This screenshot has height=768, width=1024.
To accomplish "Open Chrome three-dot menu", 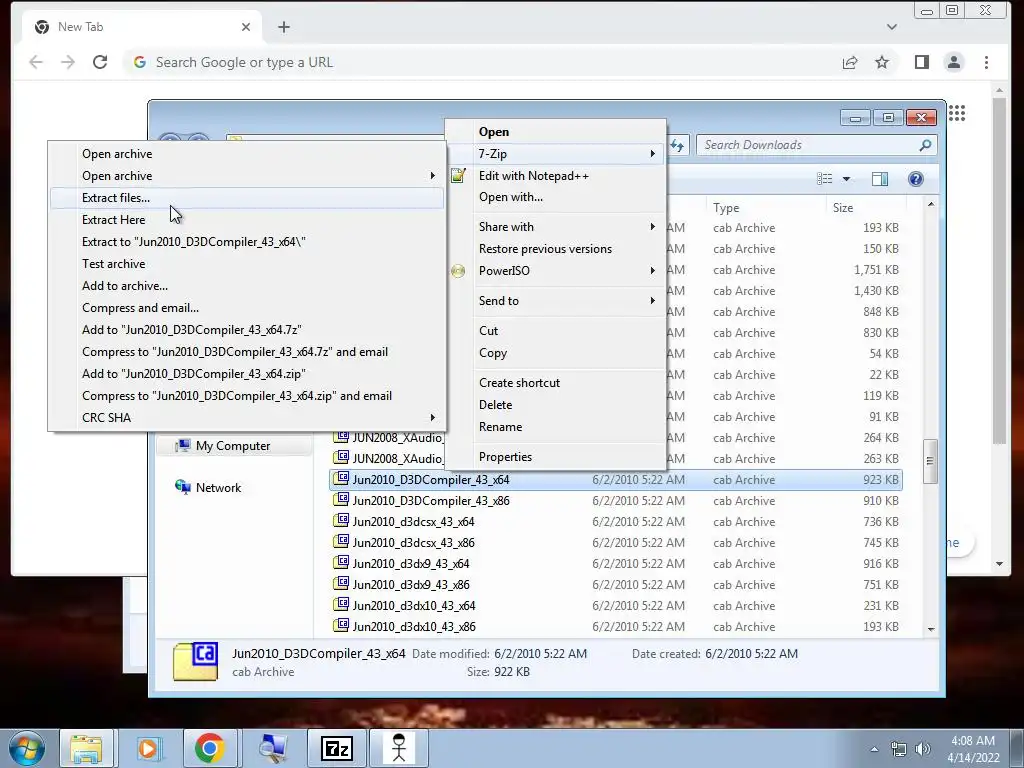I will 986,63.
